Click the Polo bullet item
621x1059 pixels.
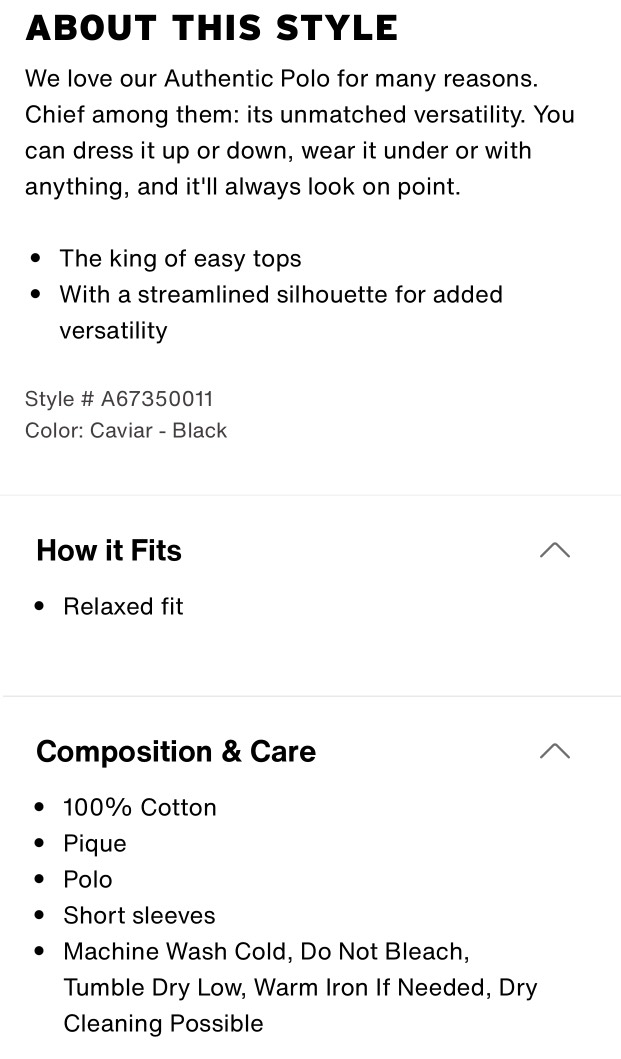coord(88,879)
